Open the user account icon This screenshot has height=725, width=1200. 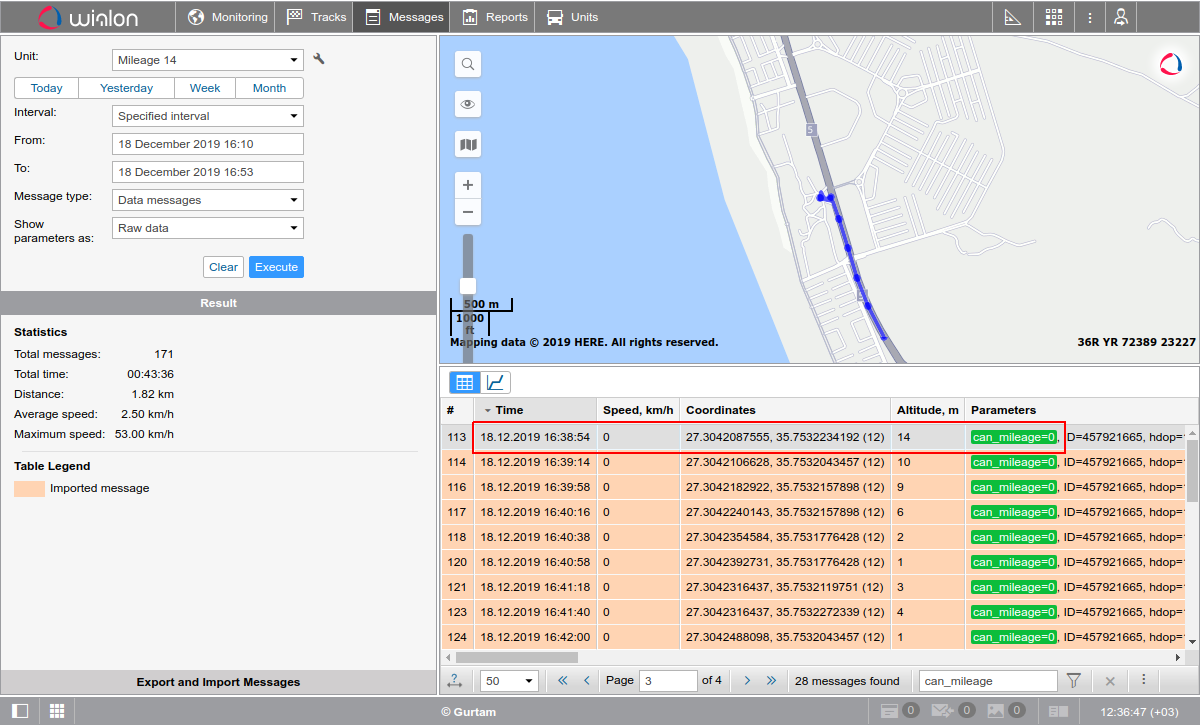pyautogui.click(x=1121, y=17)
